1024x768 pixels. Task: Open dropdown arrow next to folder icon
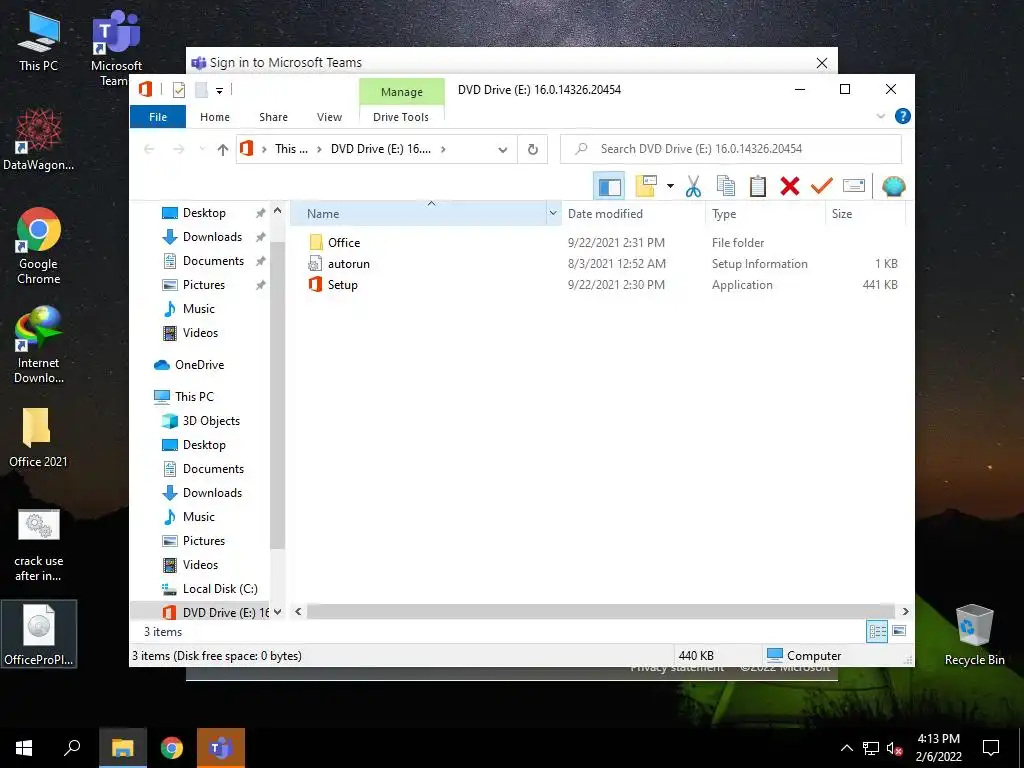pyautogui.click(x=670, y=187)
